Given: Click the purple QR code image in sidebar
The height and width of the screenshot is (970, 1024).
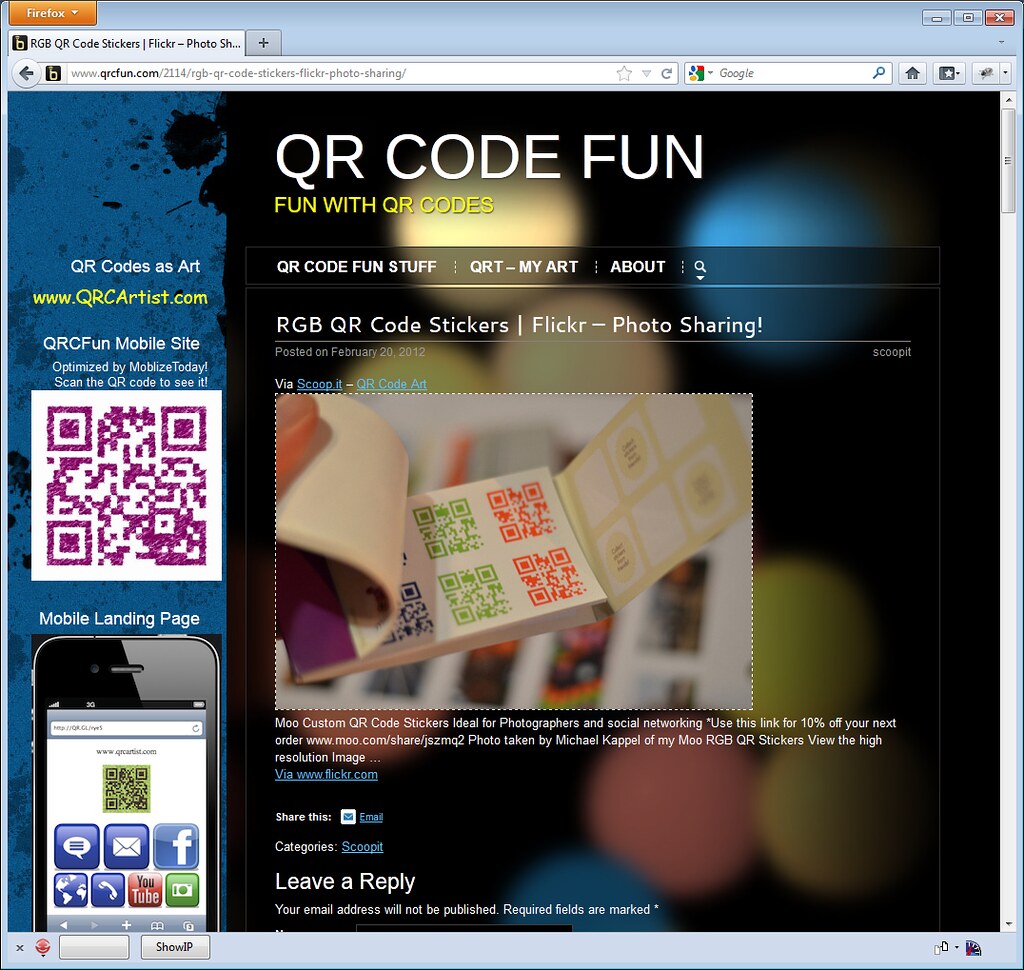Looking at the screenshot, I should [x=126, y=485].
